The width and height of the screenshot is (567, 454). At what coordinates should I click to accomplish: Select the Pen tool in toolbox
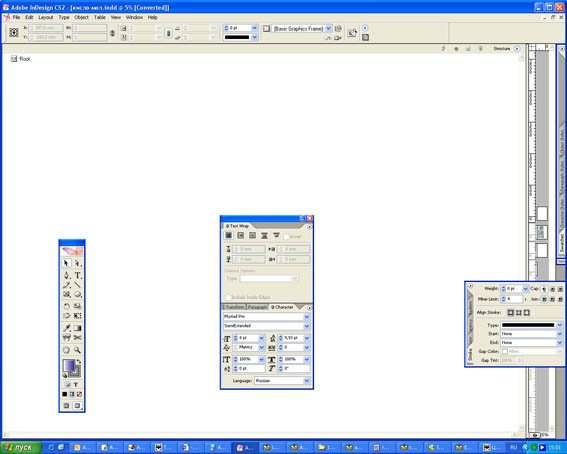click(x=66, y=275)
